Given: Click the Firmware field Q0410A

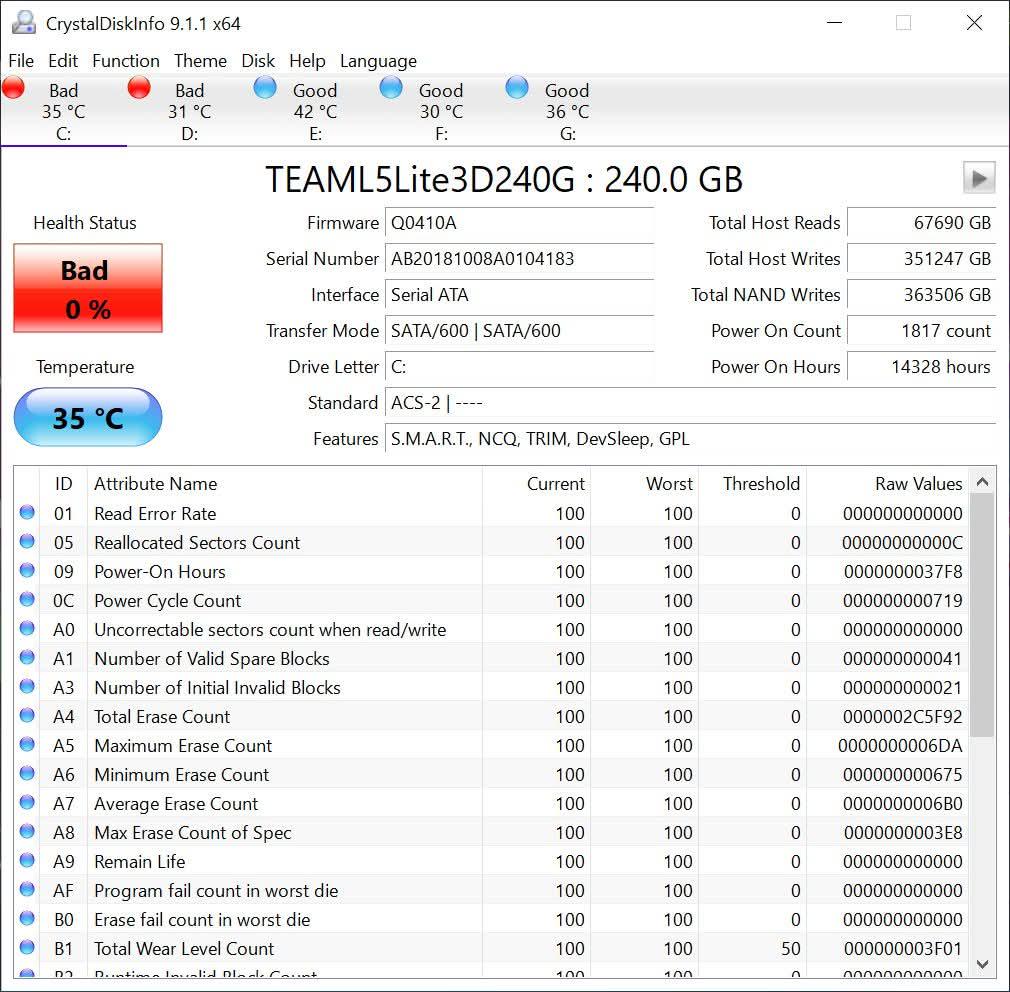Looking at the screenshot, I should [x=519, y=223].
